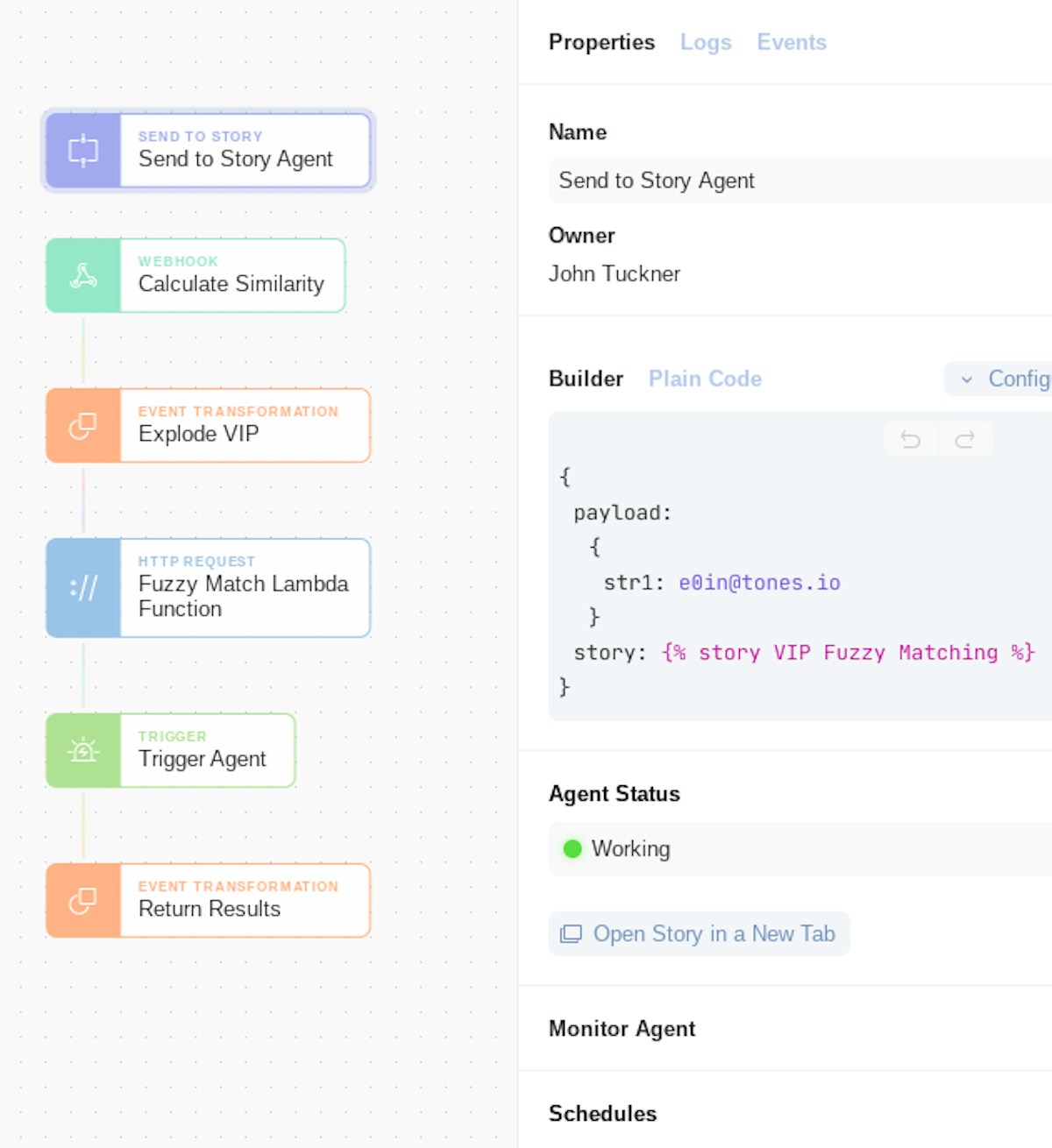Expand the Monitor Agent section
The height and width of the screenshot is (1148, 1052).
coord(622,1029)
